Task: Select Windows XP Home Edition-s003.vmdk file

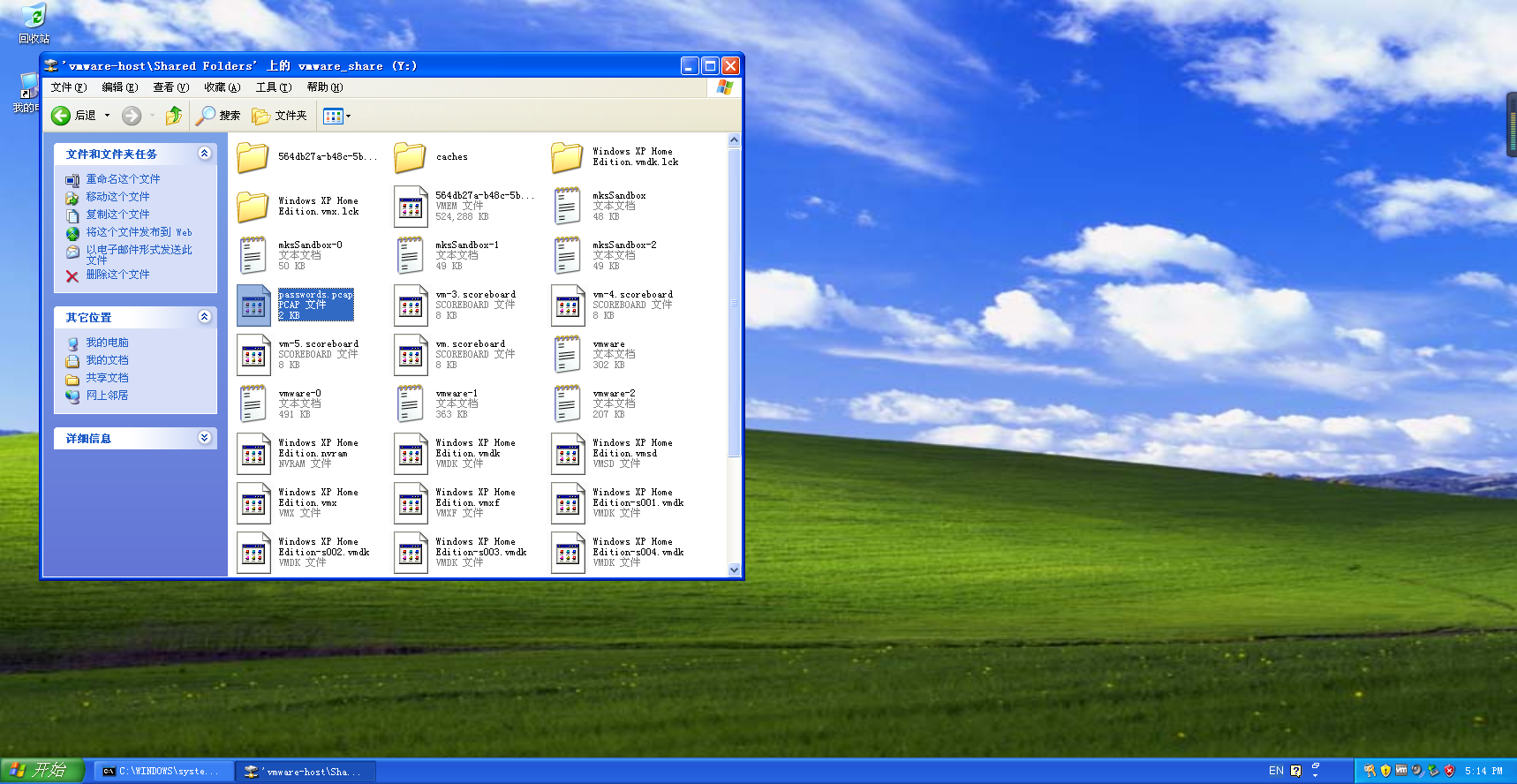Action: tap(461, 553)
